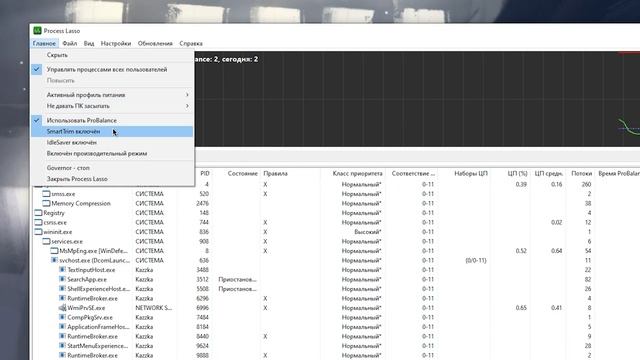The width and height of the screenshot is (640, 360).
Task: Choose Закрыть Process Lasso entry
Action: pos(112,179)
